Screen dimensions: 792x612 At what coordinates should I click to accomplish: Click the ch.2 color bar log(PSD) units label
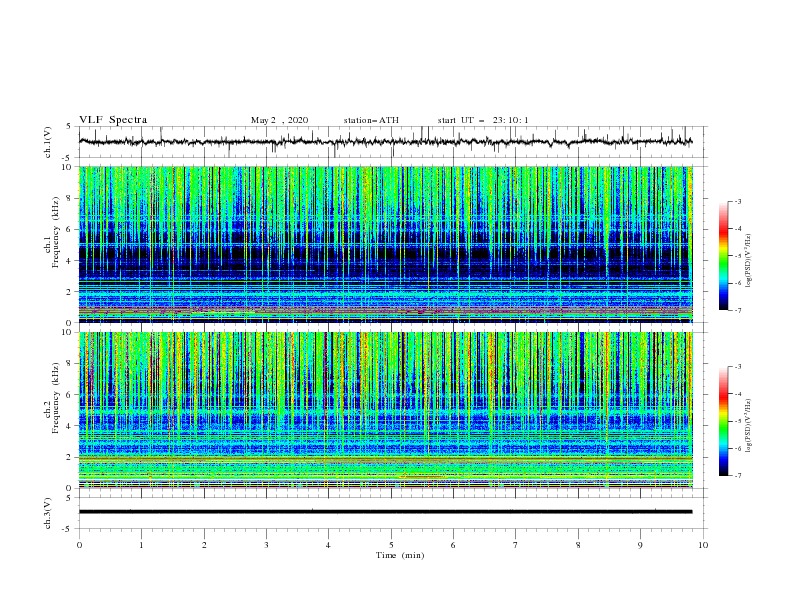coord(749,426)
